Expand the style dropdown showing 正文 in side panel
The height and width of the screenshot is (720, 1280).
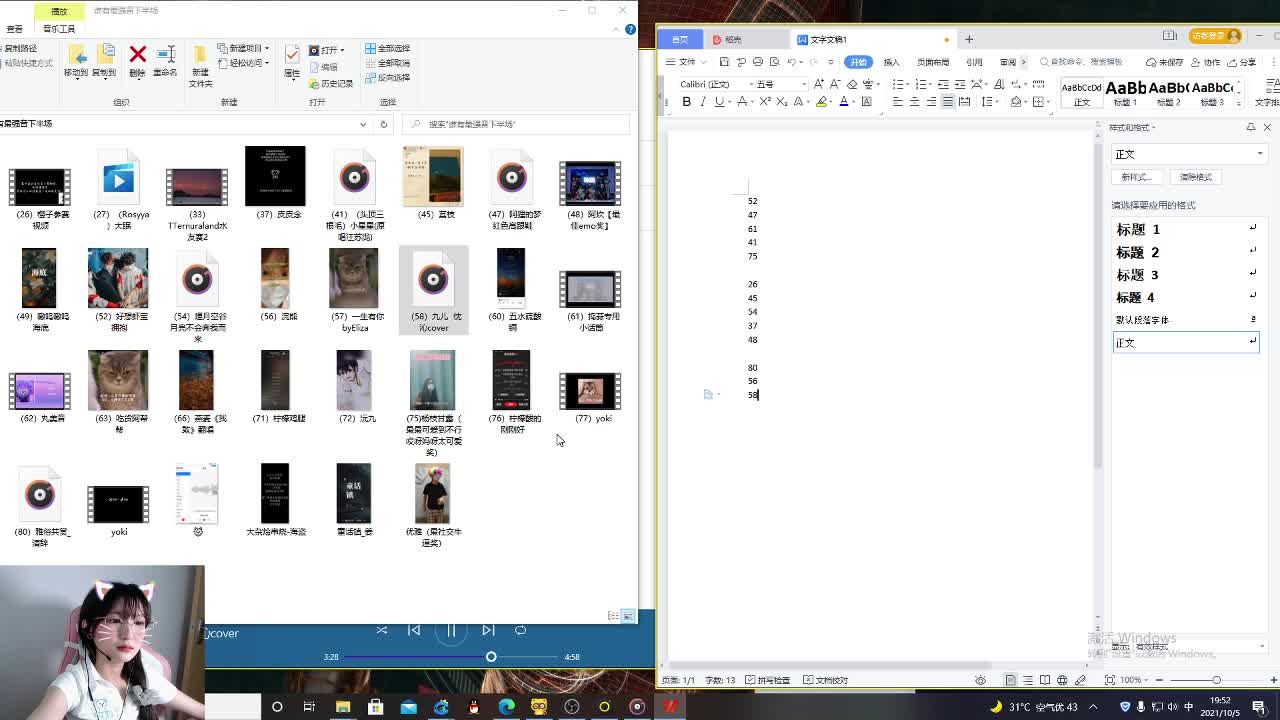(1259, 154)
